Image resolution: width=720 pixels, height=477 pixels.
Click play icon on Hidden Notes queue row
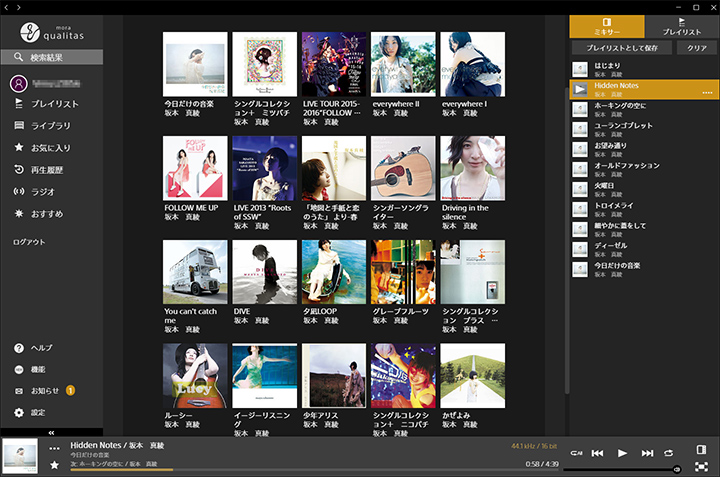(580, 90)
